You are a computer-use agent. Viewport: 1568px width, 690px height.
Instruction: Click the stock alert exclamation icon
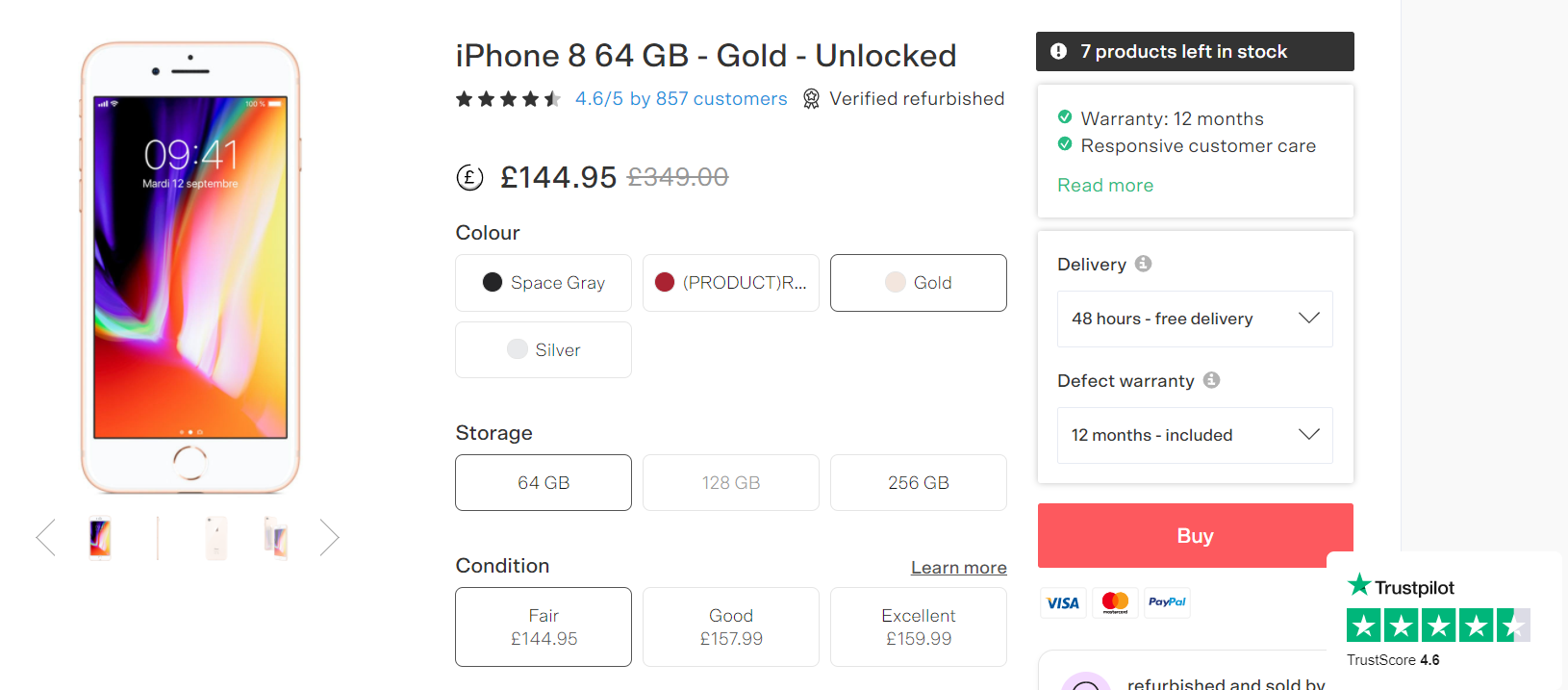(1058, 51)
